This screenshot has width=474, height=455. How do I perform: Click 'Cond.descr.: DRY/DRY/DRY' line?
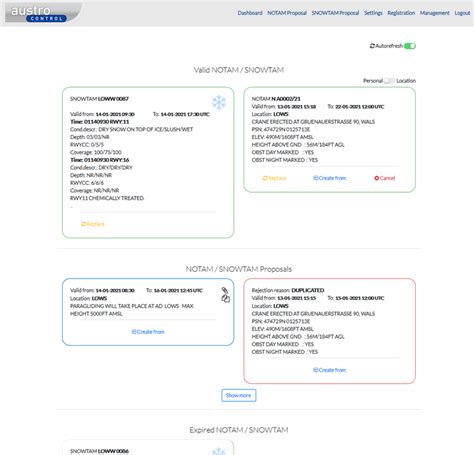point(101,168)
